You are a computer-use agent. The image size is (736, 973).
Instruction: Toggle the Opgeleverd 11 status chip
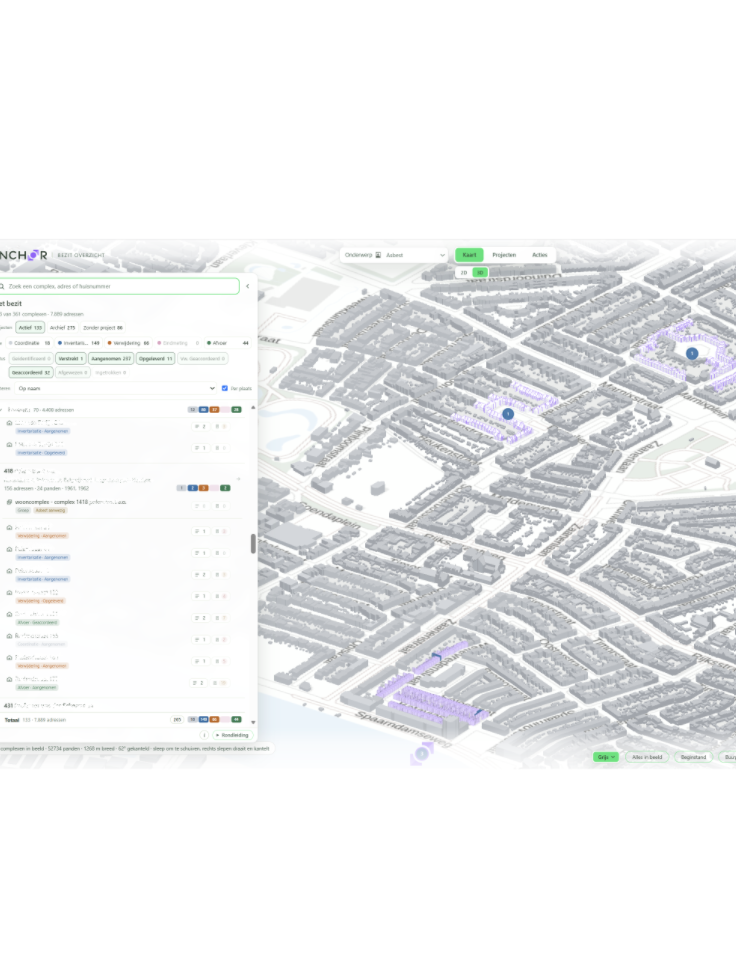[155, 359]
